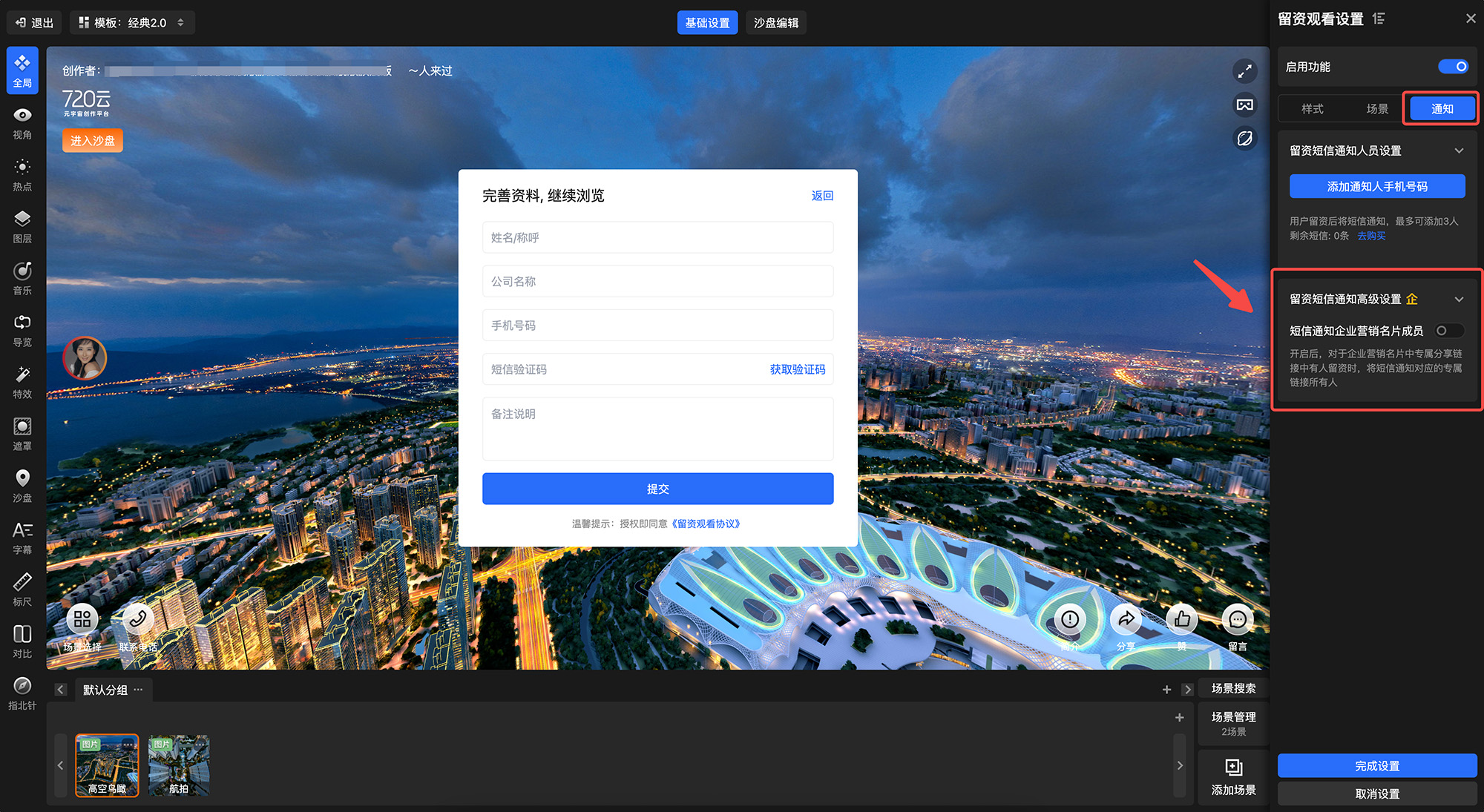1484x812 pixels.
Task: Click the 分享 share icon in preview
Action: 1126,620
